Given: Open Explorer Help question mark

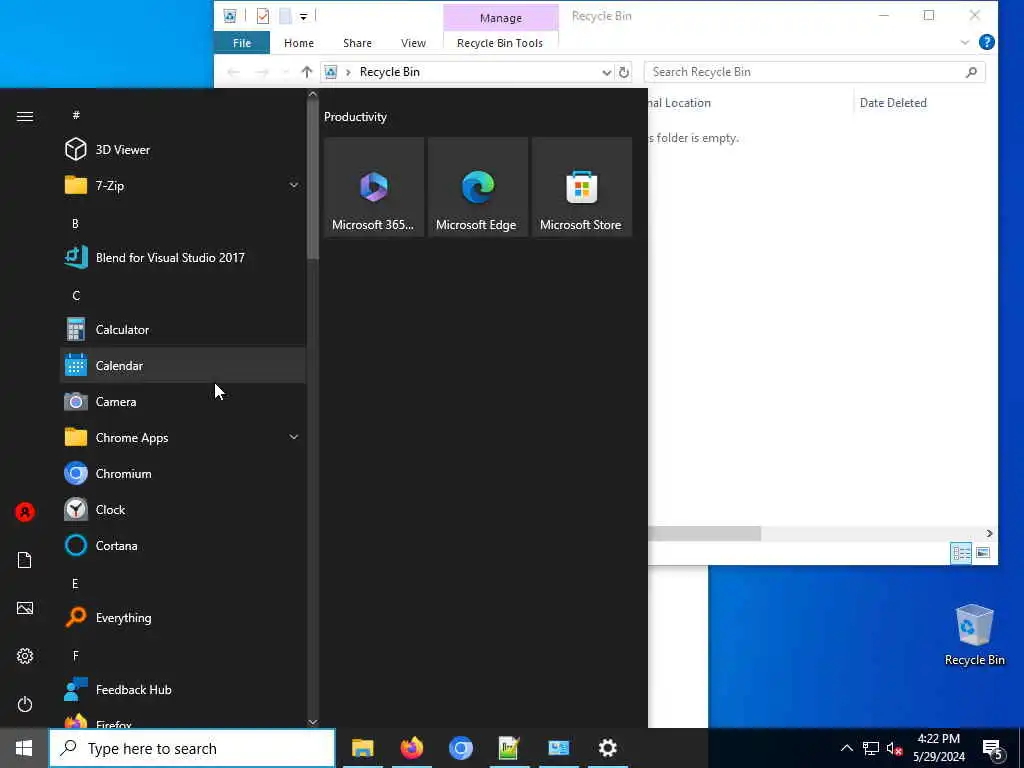Looking at the screenshot, I should pos(987,42).
